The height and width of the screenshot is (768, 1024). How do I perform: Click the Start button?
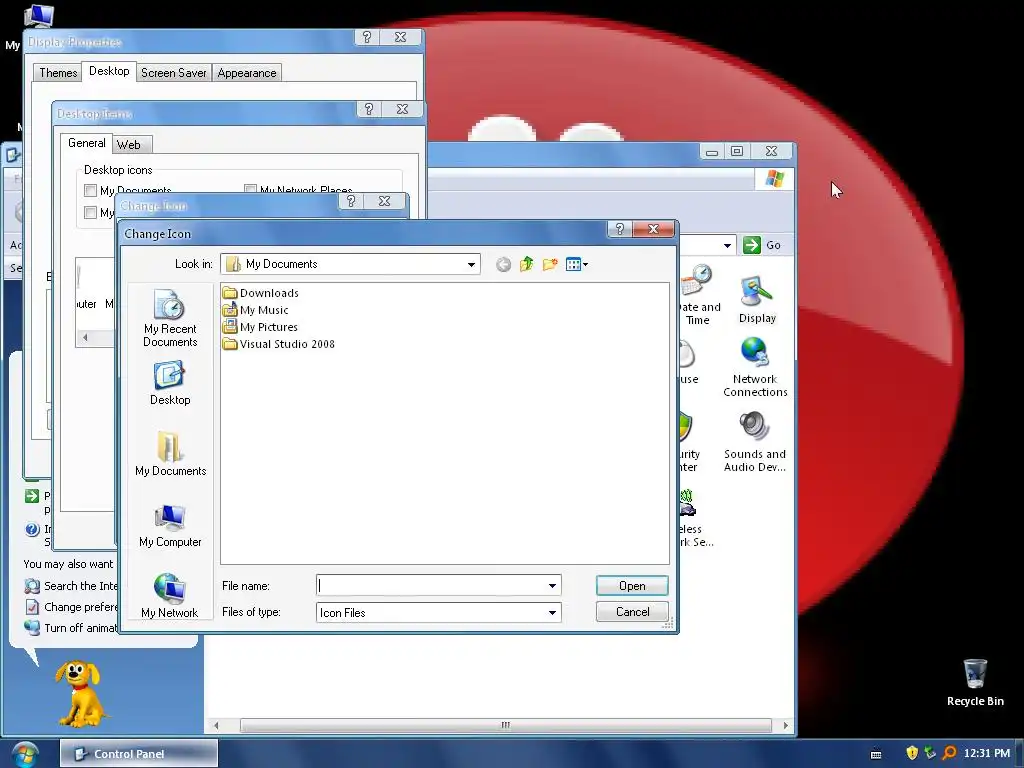tap(24, 754)
